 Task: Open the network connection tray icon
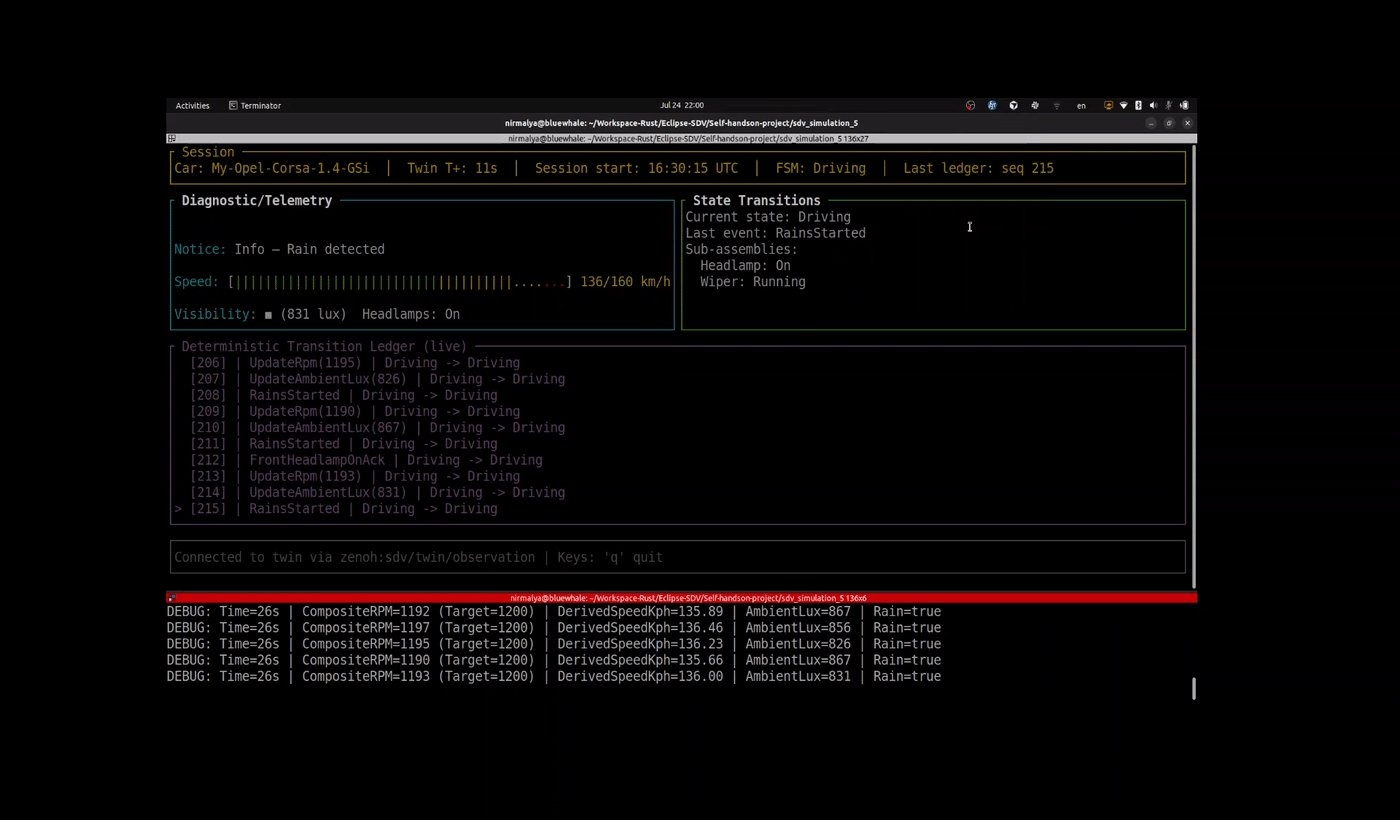tap(1123, 105)
